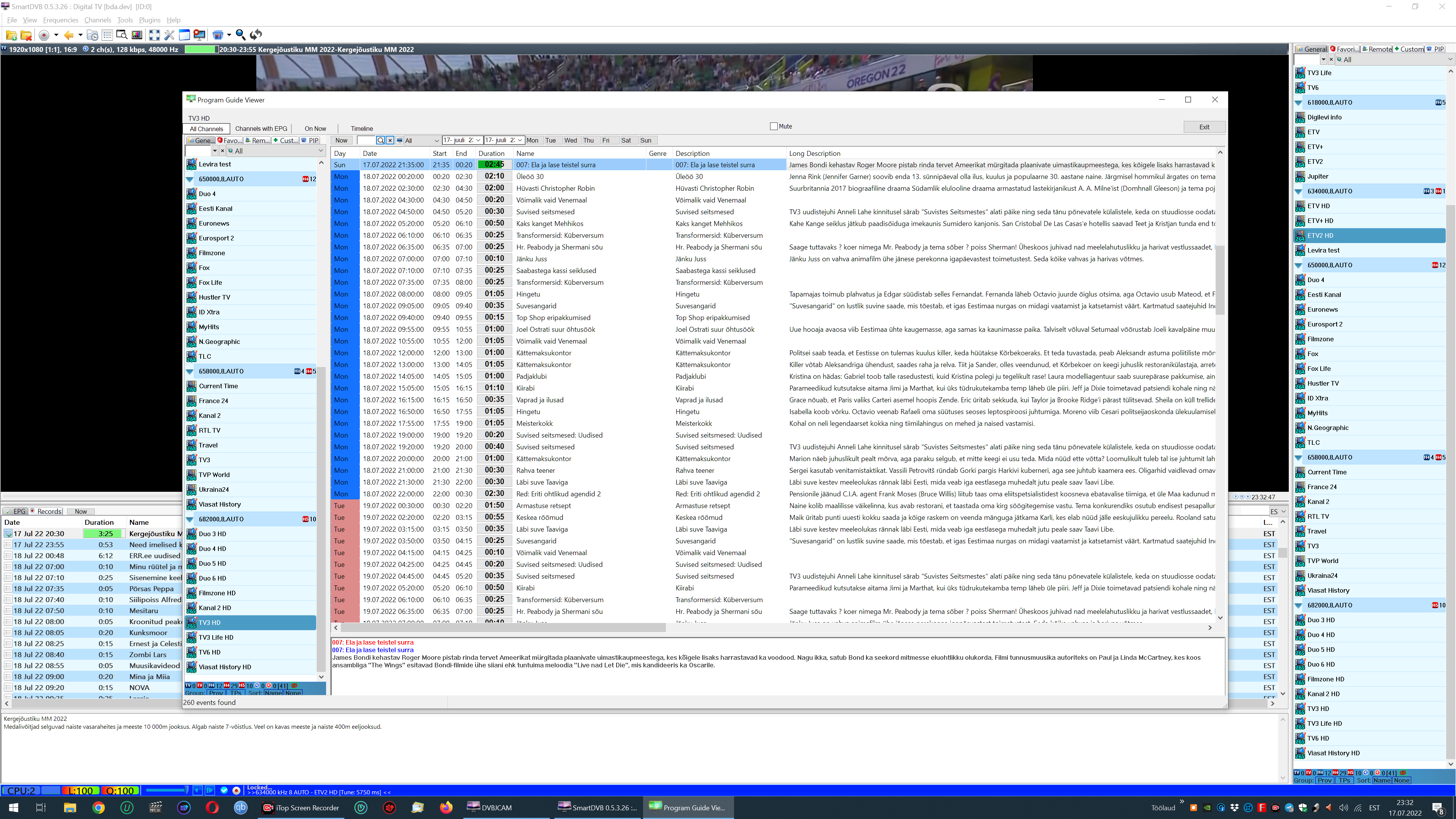Screen dimensions: 1456x819
Task: Adjust the volume slider in status bar
Action: (x=167, y=790)
